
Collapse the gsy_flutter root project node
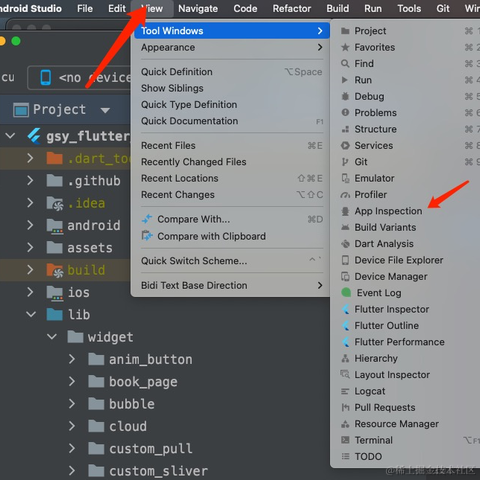(10, 136)
